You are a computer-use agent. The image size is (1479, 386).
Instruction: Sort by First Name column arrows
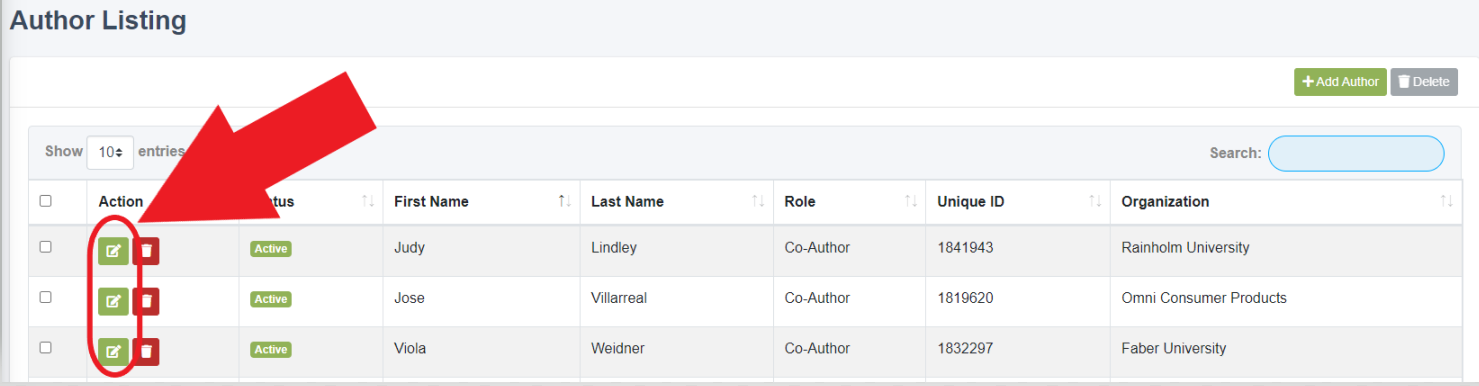pyautogui.click(x=565, y=202)
